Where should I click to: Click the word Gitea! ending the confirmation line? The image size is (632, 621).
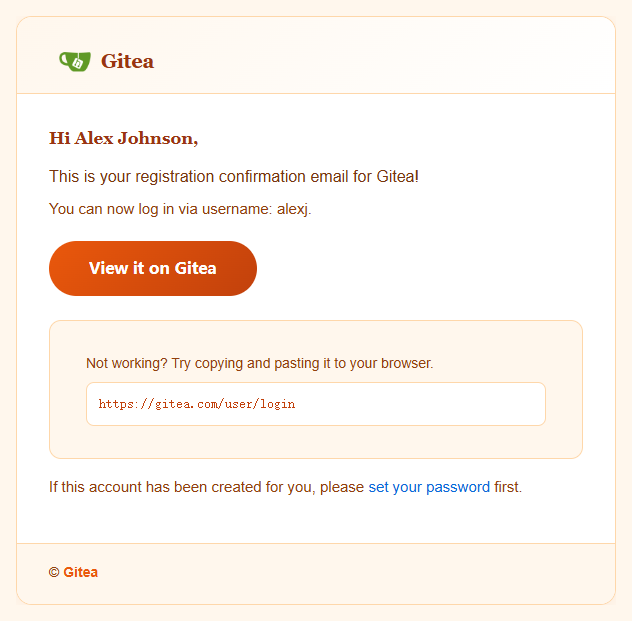pos(397,177)
